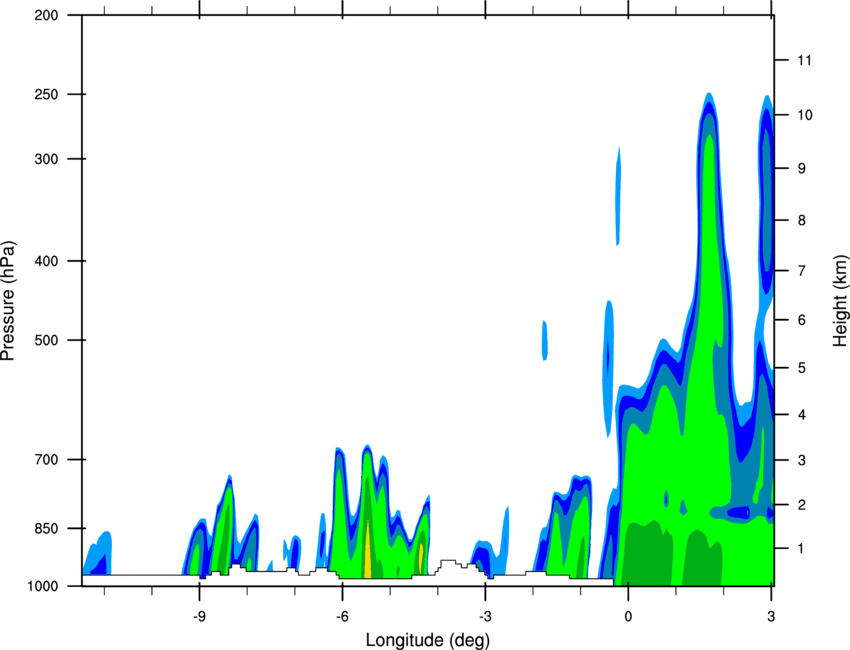The width and height of the screenshot is (850, 650).
Task: Click the -3 longitude tick label
Action: [485, 617]
